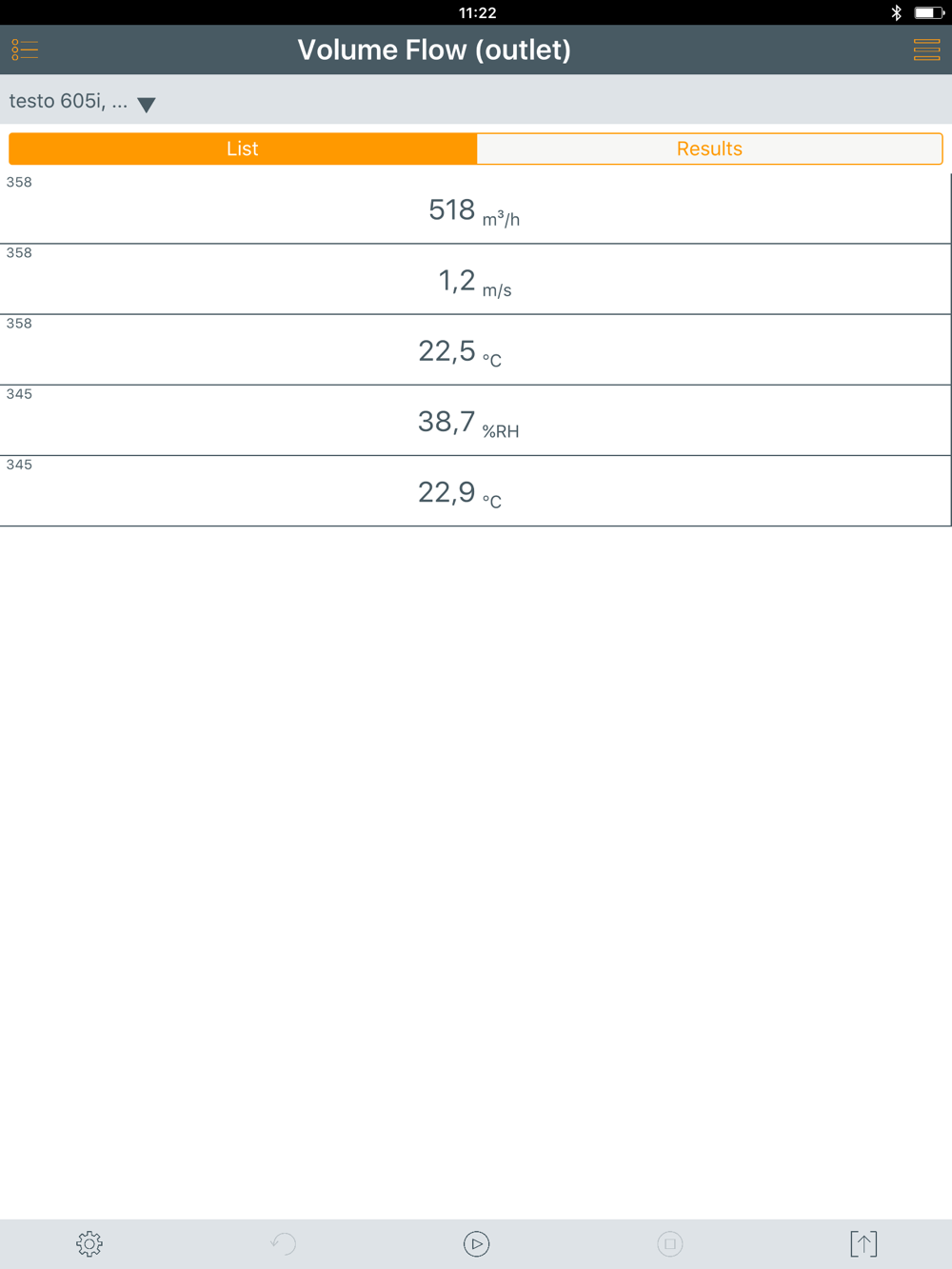Viewport: 952px width, 1269px height.
Task: Tap the 11:22 clock in status bar
Action: 477,12
